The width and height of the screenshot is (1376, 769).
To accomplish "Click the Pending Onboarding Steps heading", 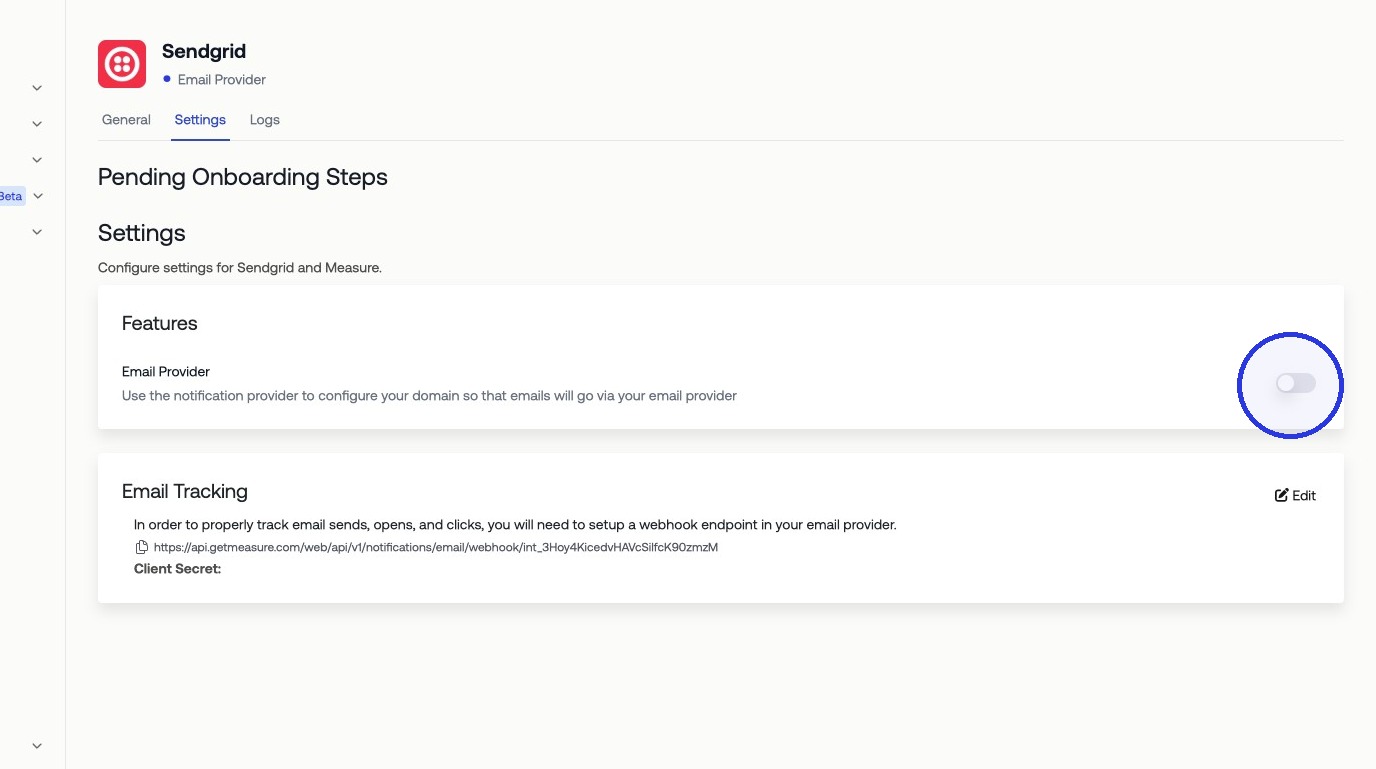I will point(243,177).
